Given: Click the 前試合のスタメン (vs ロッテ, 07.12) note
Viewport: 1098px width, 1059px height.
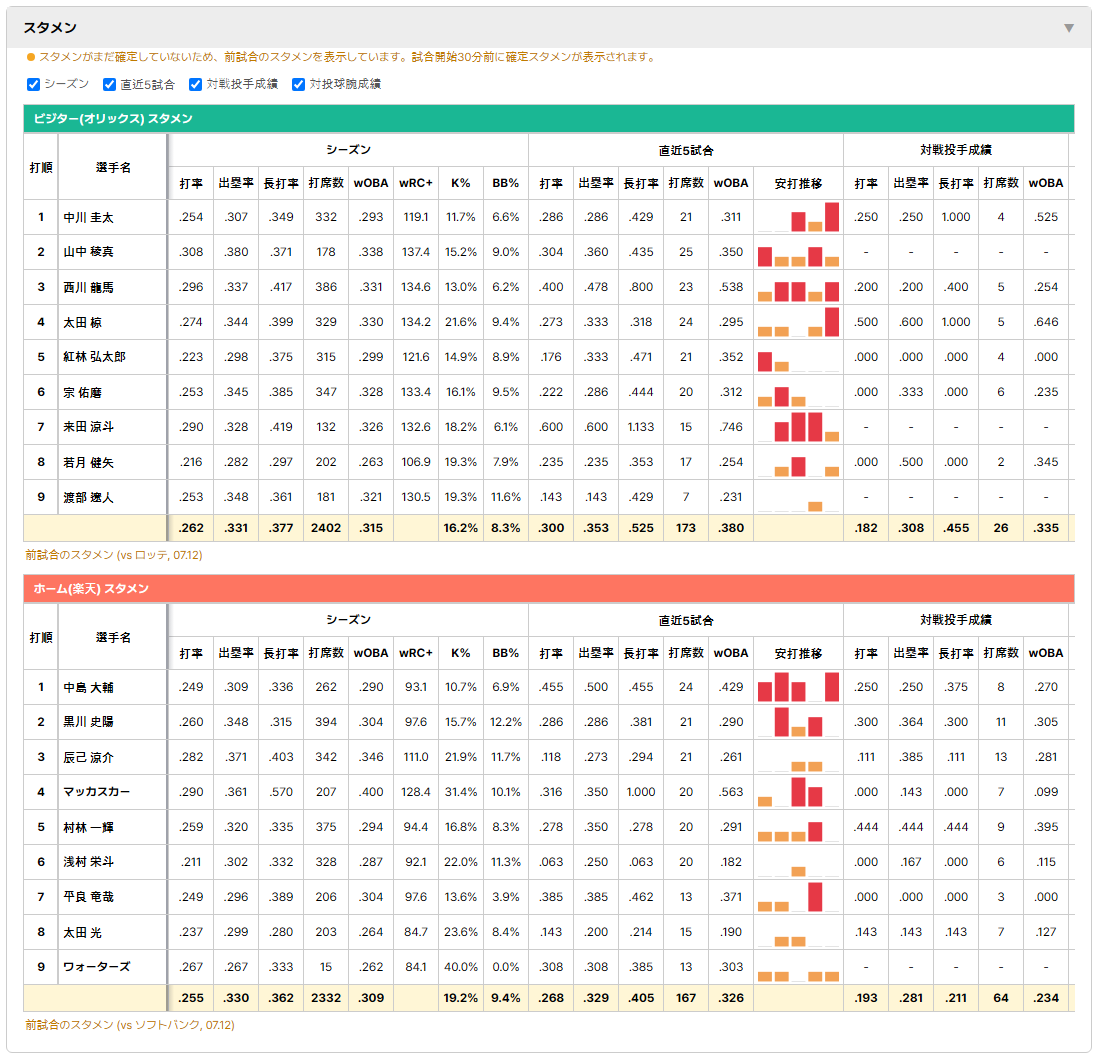Looking at the screenshot, I should point(114,555).
